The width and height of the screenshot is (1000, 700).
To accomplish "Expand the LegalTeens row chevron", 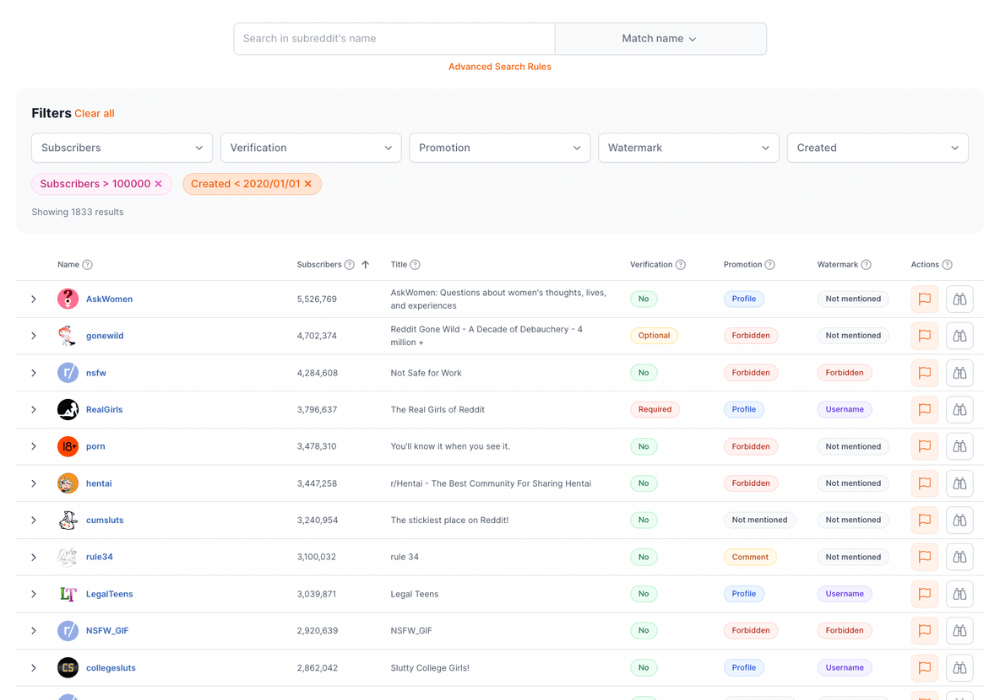I will 33,594.
